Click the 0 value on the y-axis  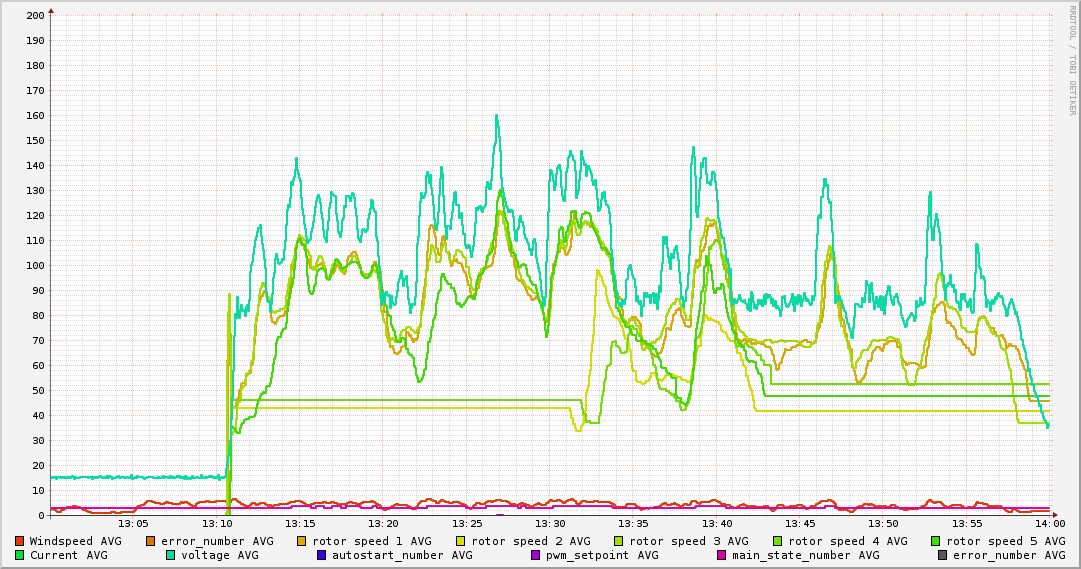41,515
